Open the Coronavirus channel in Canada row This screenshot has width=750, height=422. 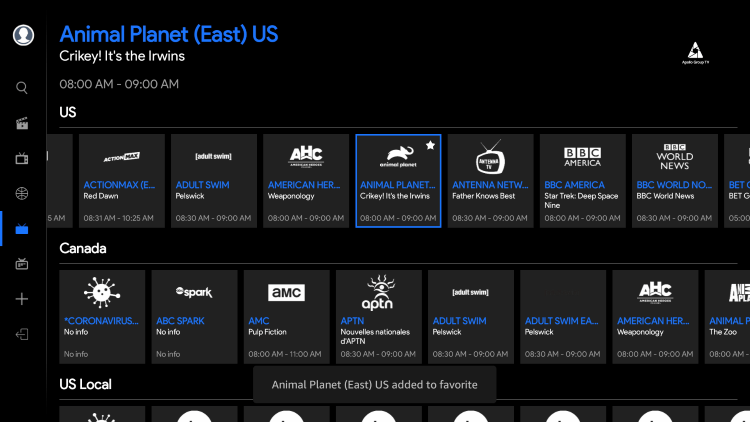pyautogui.click(x=102, y=316)
